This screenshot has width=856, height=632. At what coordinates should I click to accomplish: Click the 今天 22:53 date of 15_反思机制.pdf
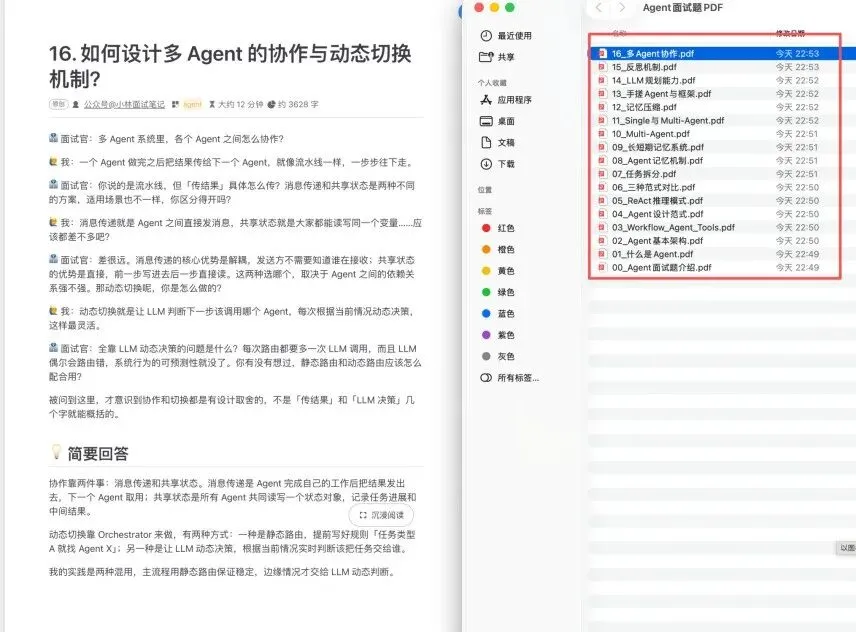(797, 67)
